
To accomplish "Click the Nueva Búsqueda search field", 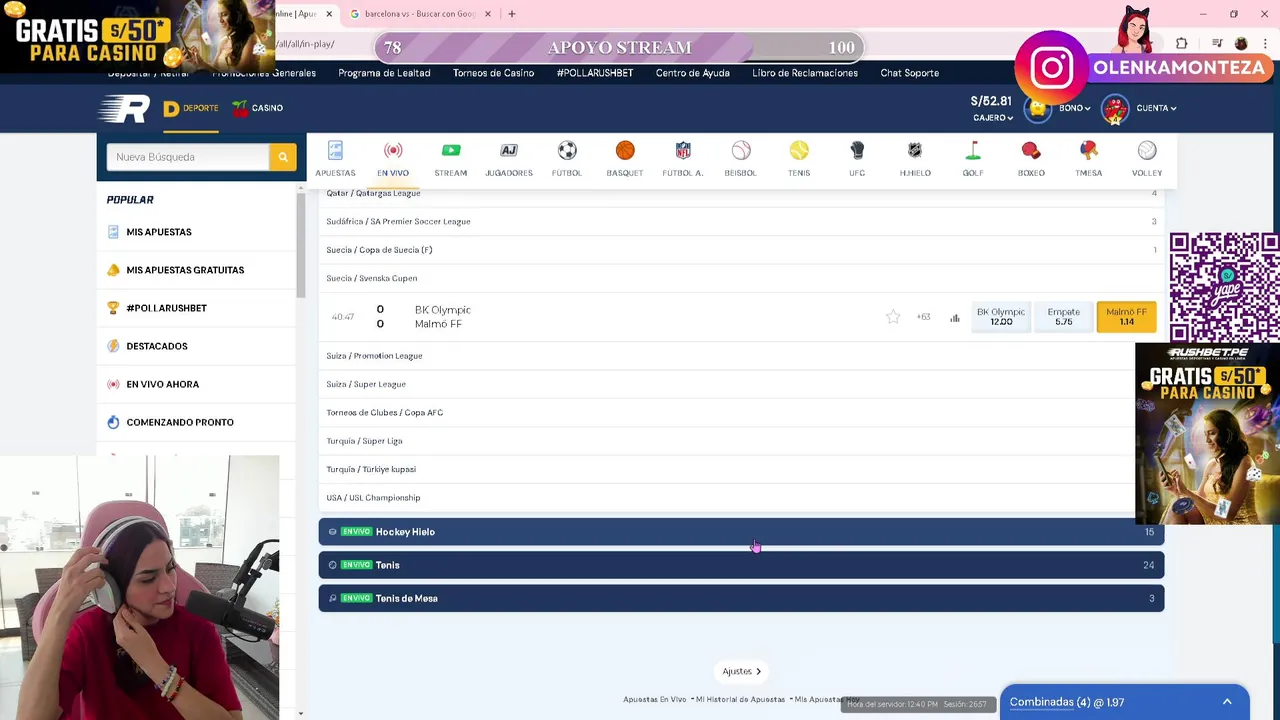I will 188,157.
